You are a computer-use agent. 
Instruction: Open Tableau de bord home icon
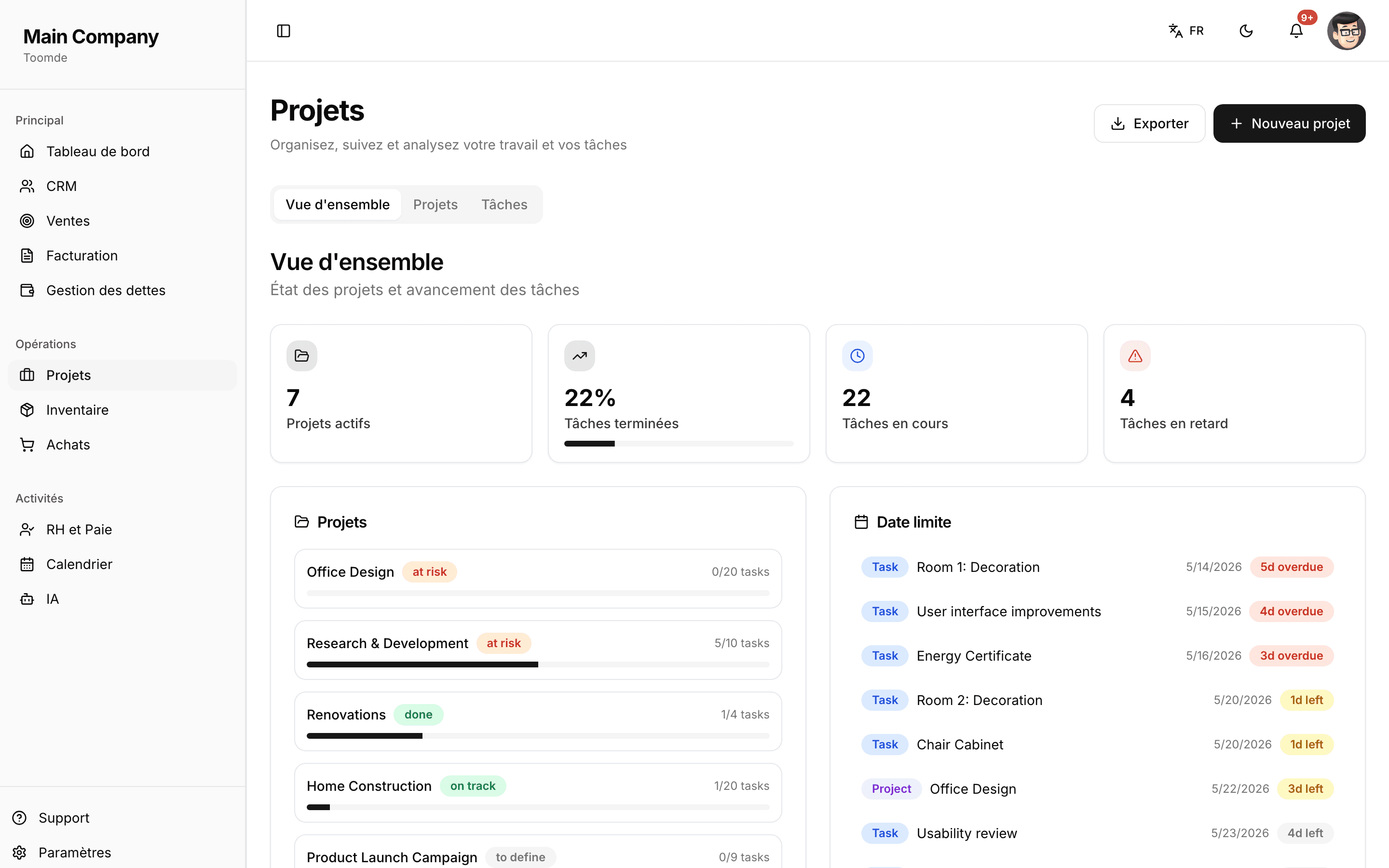pos(27,151)
